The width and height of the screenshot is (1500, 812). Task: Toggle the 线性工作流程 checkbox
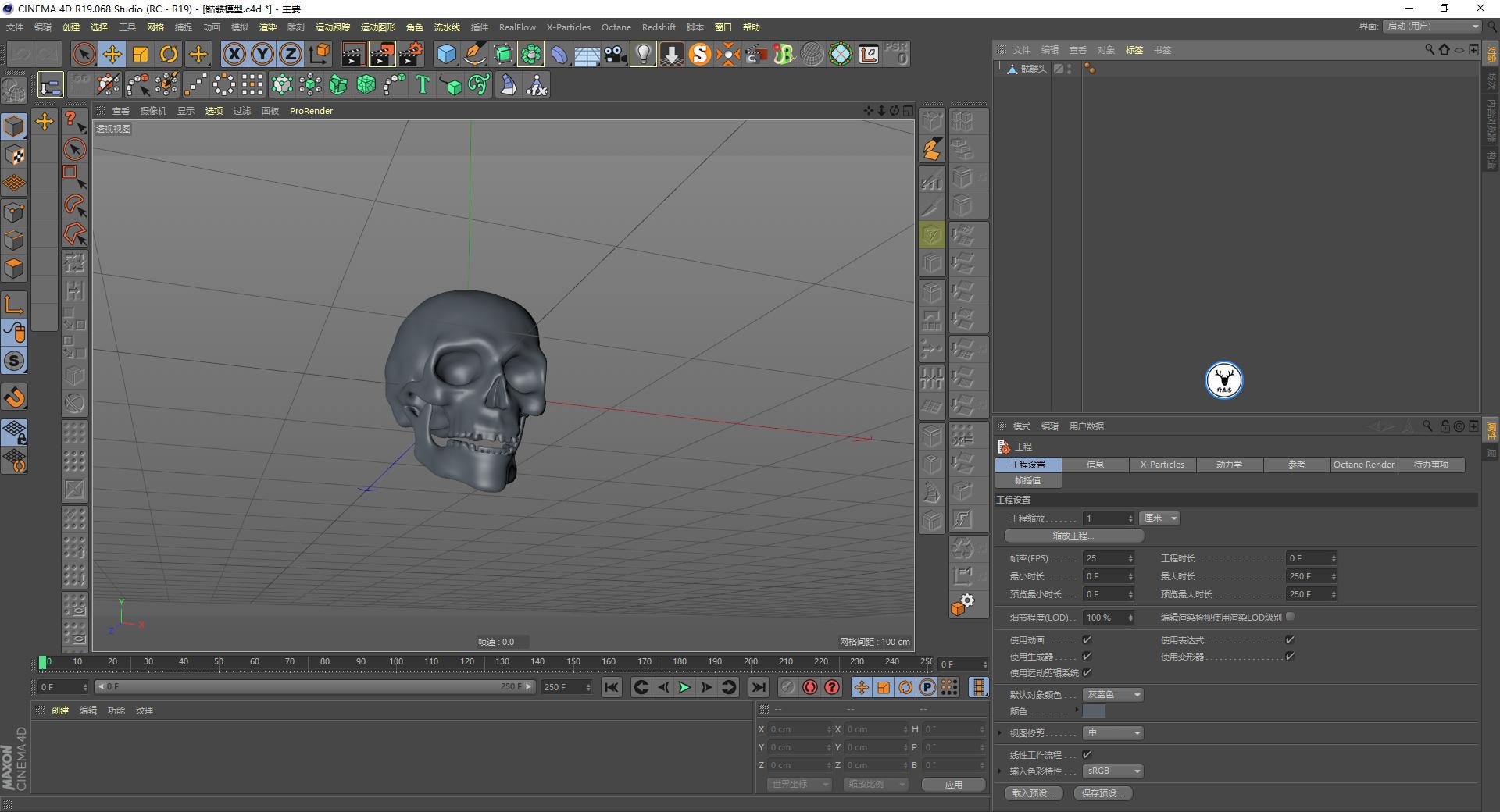[x=1087, y=754]
